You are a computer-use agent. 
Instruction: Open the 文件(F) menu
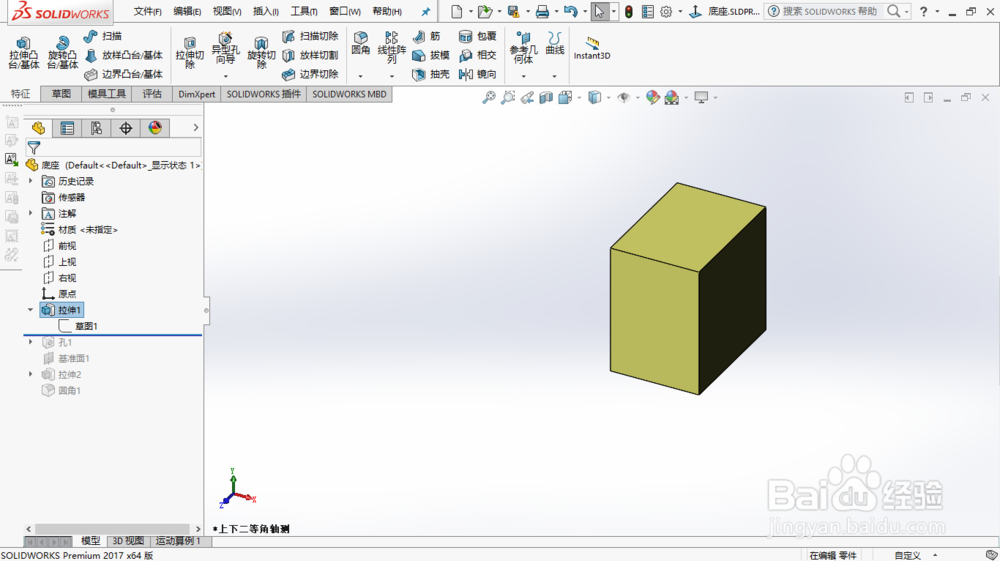[147, 11]
